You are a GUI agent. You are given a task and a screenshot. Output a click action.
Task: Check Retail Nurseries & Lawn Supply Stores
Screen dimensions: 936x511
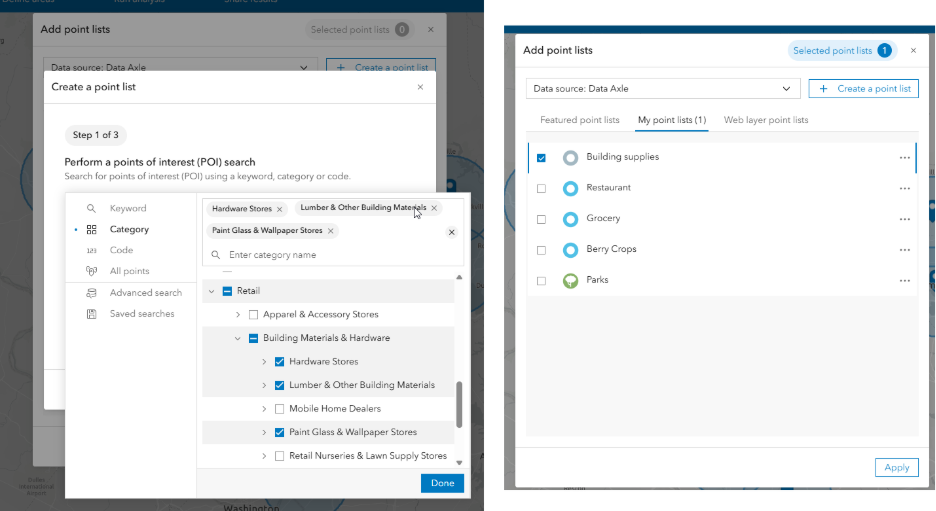[x=279, y=456]
